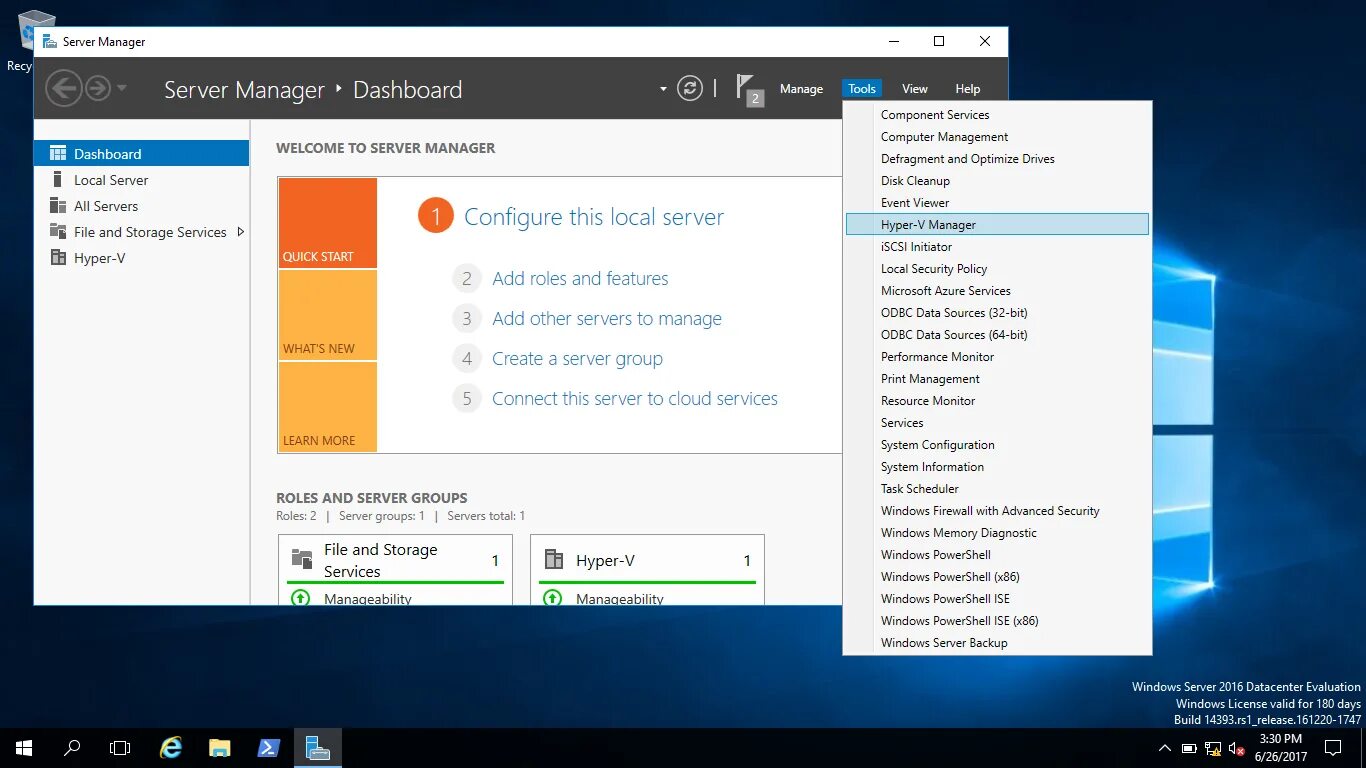
Task: Choose Performance Monitor from Tools menu
Action: tap(997, 357)
